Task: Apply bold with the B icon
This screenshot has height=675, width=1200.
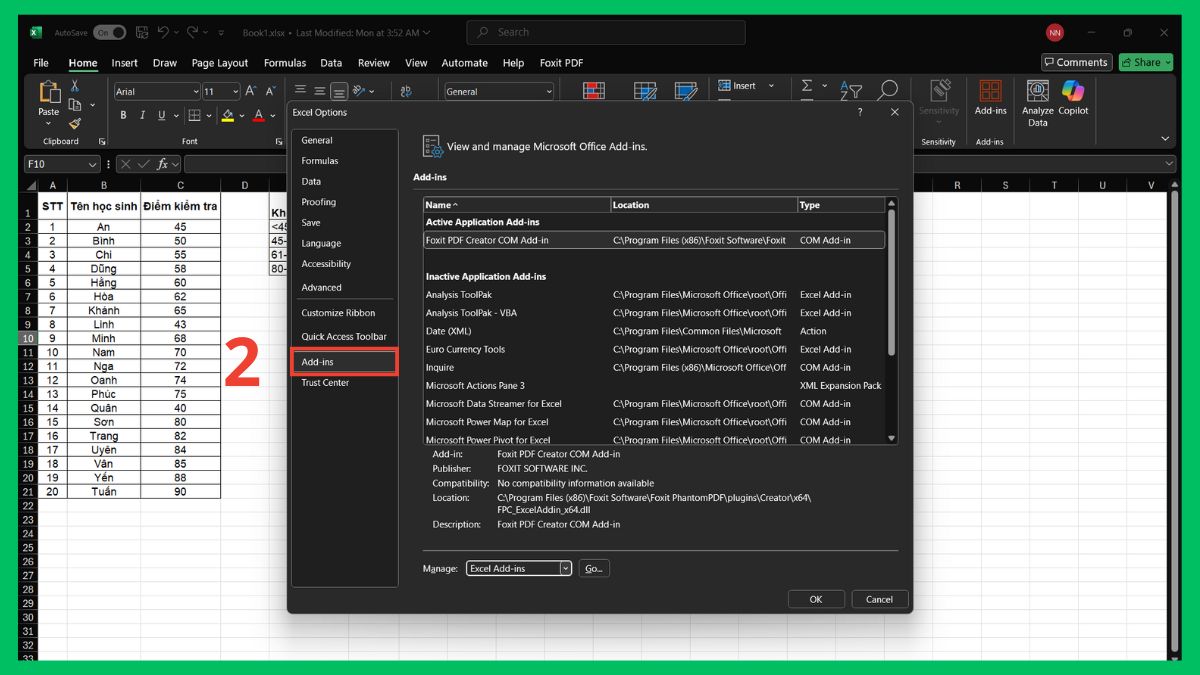Action: point(124,116)
